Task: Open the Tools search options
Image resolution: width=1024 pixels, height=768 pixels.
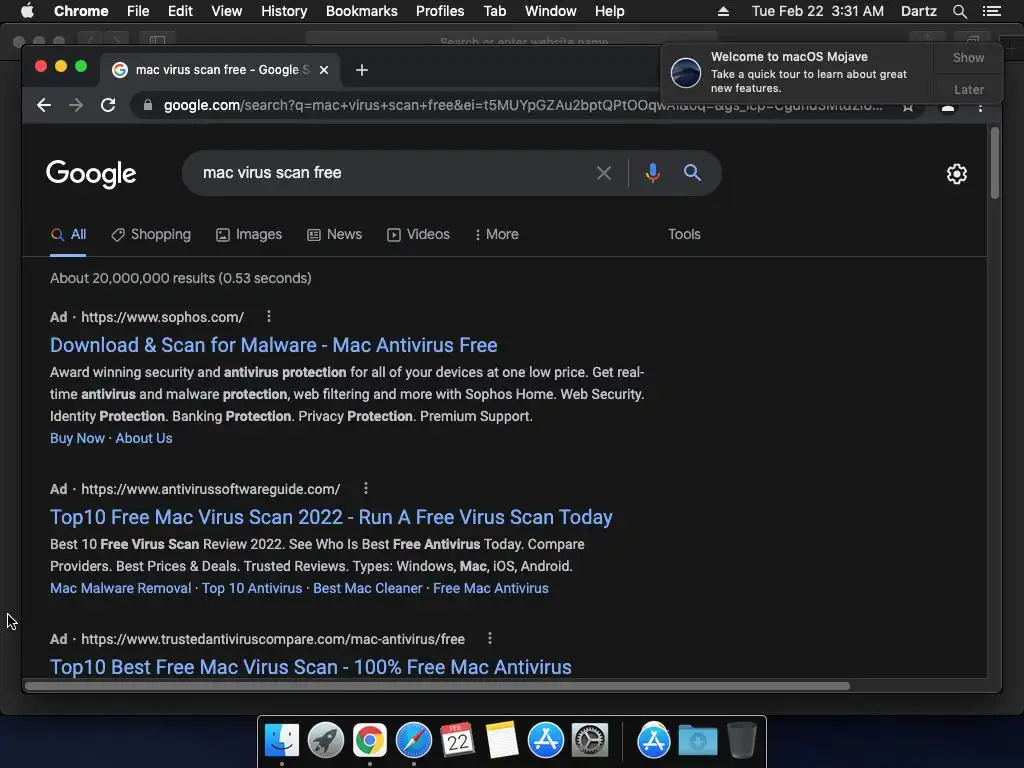Action: 684,234
